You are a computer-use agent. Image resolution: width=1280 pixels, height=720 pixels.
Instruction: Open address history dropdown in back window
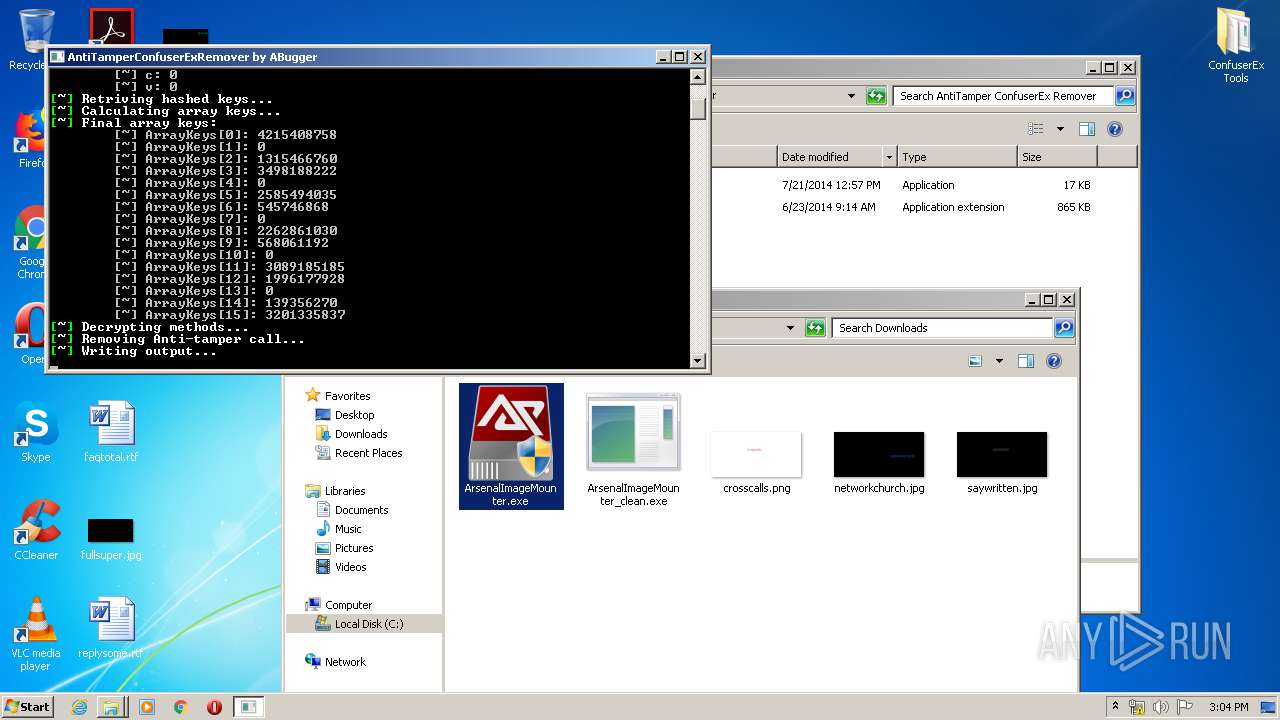852,96
